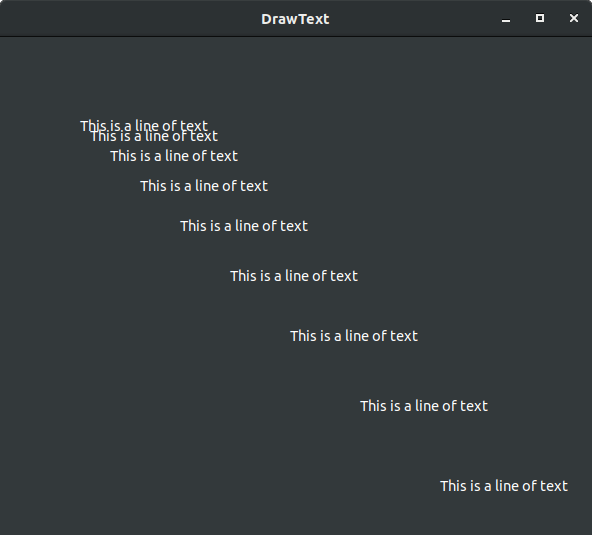Image resolution: width=592 pixels, height=535 pixels.
Task: Click the sixth text line from the top
Action: tap(294, 276)
